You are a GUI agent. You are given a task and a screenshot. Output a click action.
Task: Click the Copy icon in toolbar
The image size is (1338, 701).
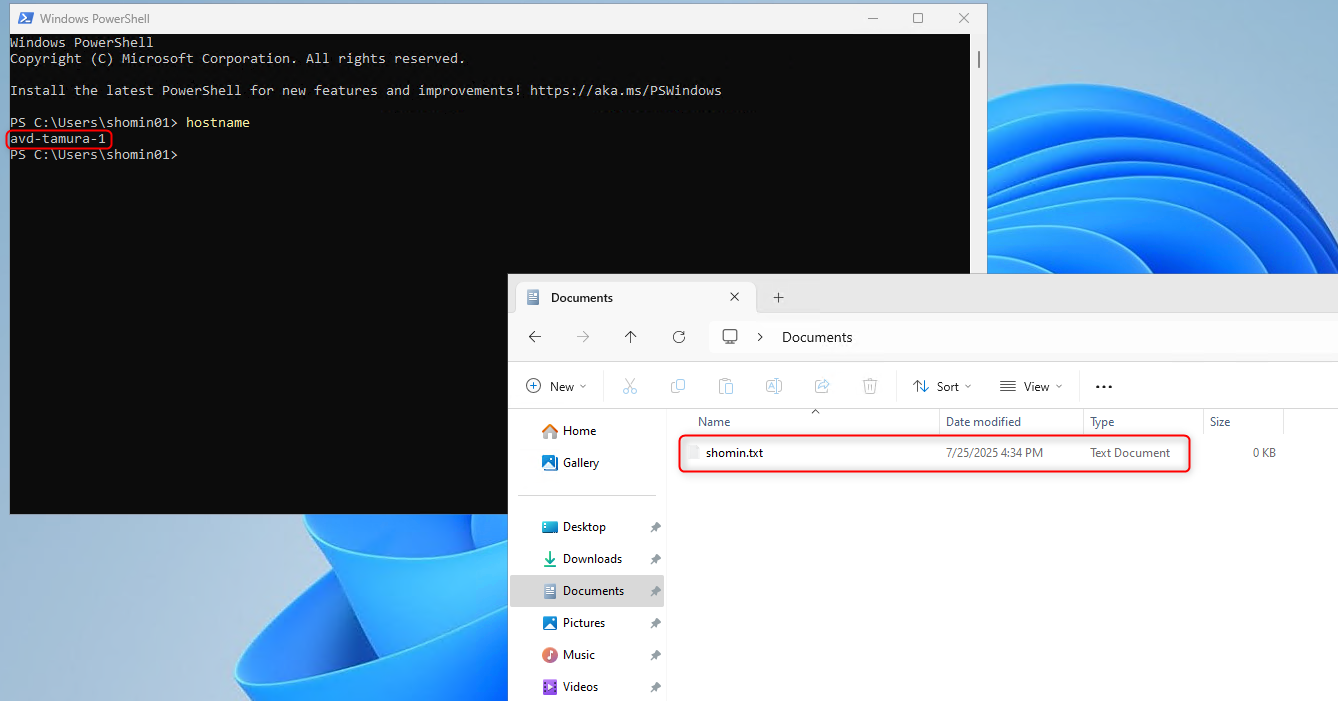pyautogui.click(x=678, y=386)
